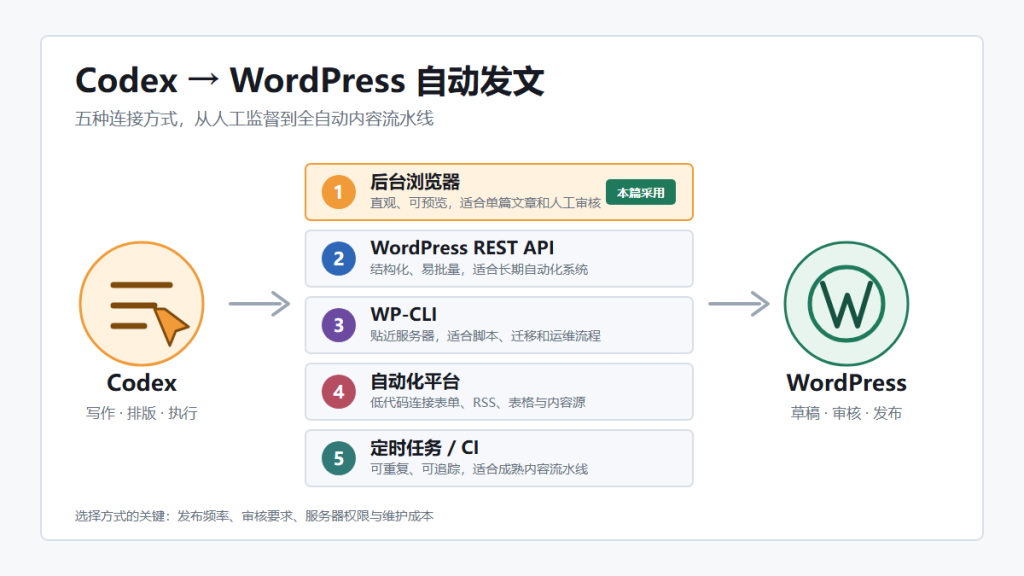The width and height of the screenshot is (1024, 576).
Task: Click description 低代码连接表单、RSS、表格与内容源
Action: pos(477,403)
